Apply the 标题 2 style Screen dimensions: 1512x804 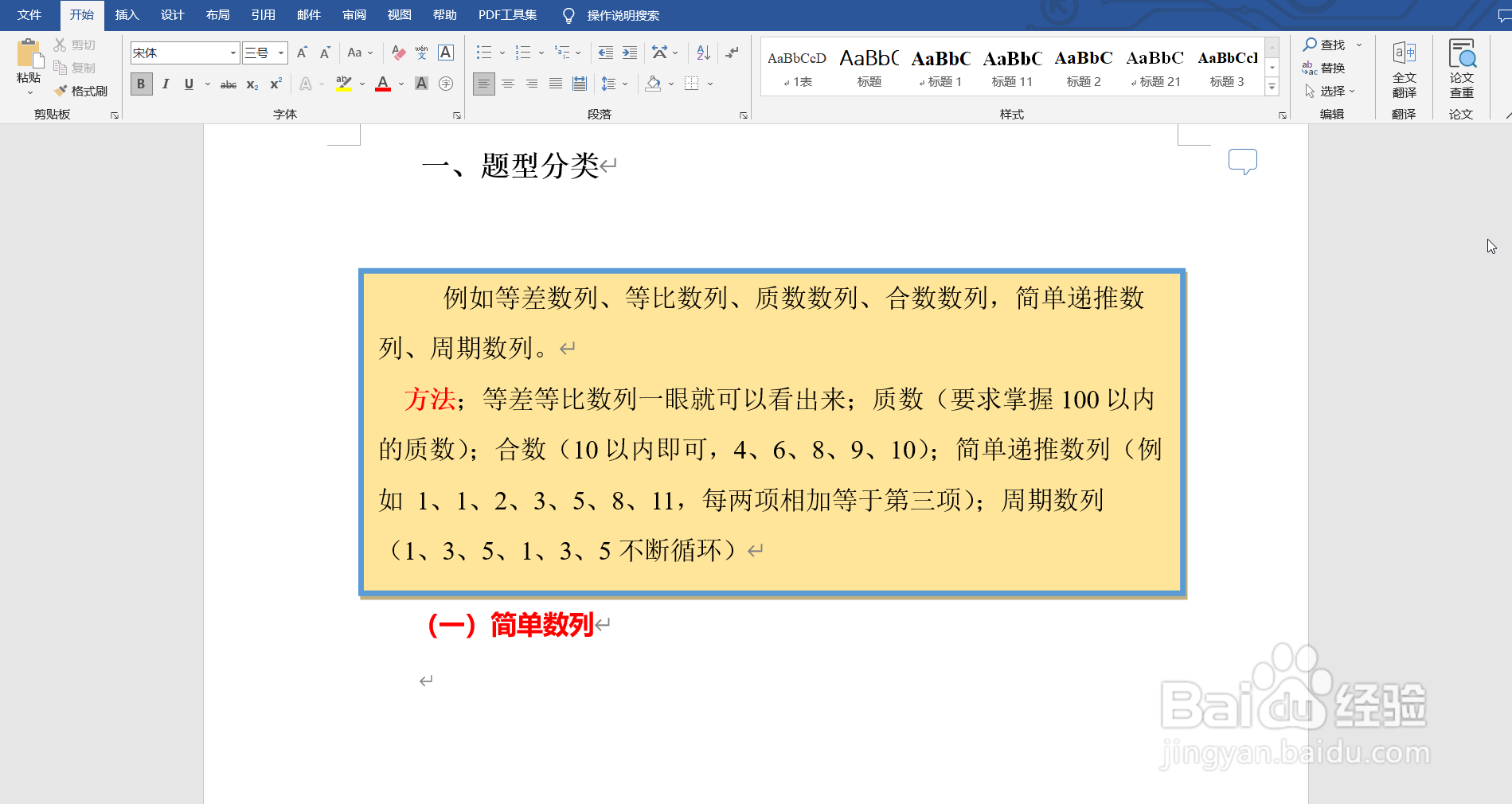click(x=1084, y=68)
